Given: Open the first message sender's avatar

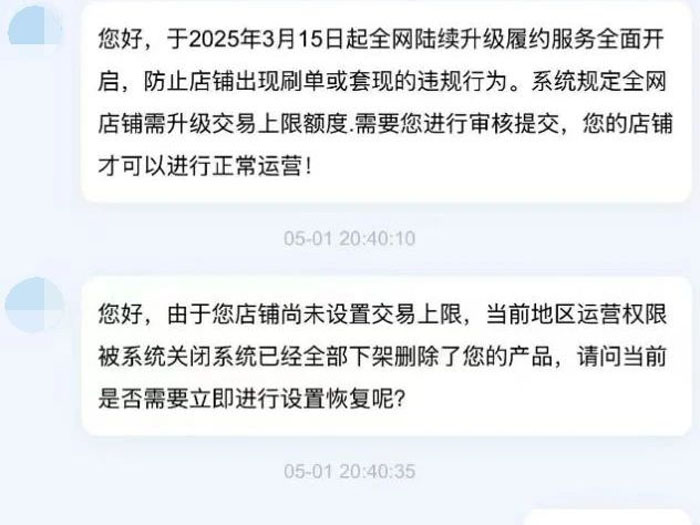Looking at the screenshot, I should [x=35, y=26].
